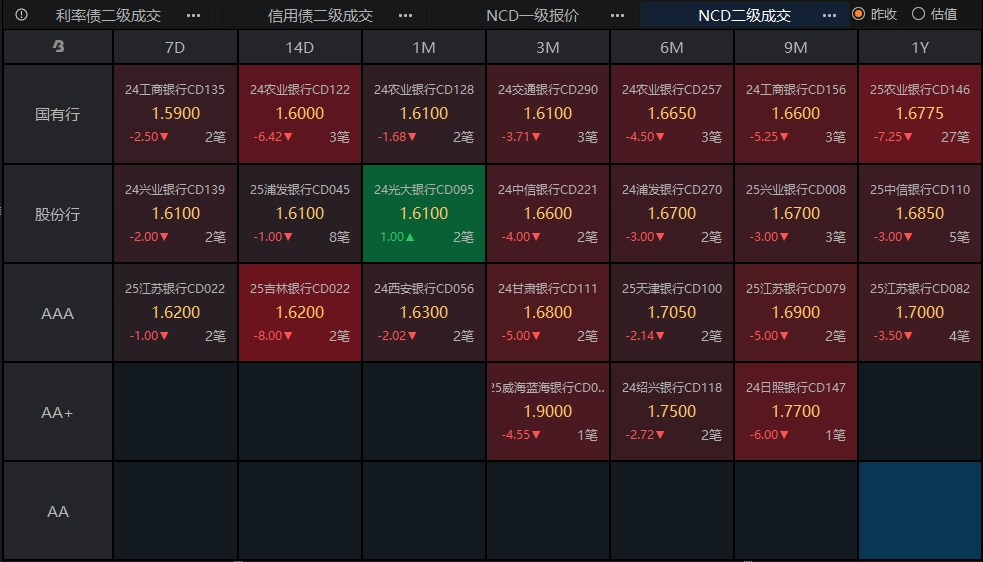Click the 1.6775 yield value

click(x=920, y=114)
